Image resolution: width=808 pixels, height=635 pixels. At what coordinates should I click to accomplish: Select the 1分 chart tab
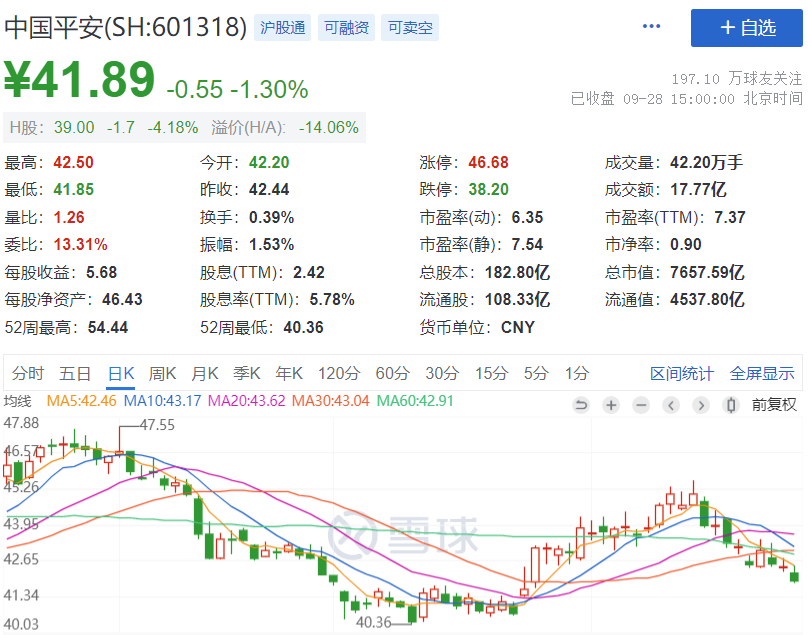coord(577,373)
